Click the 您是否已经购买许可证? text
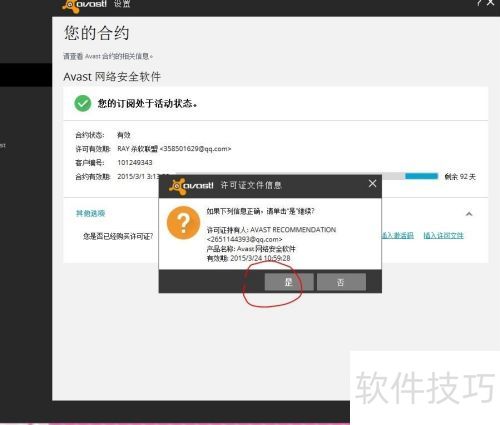This screenshot has width=500, height=425. (118, 236)
